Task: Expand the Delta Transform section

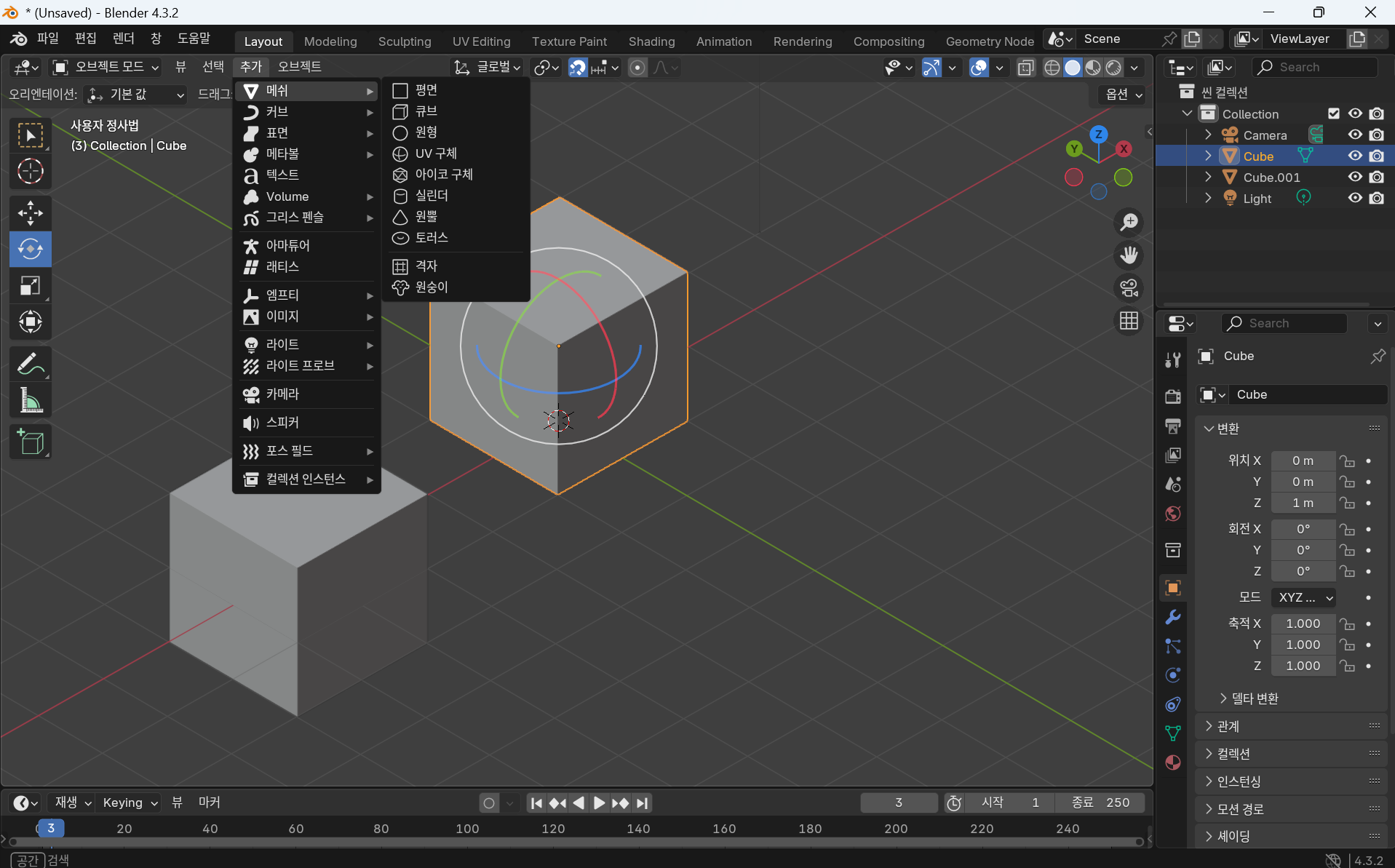Action: click(x=1249, y=698)
